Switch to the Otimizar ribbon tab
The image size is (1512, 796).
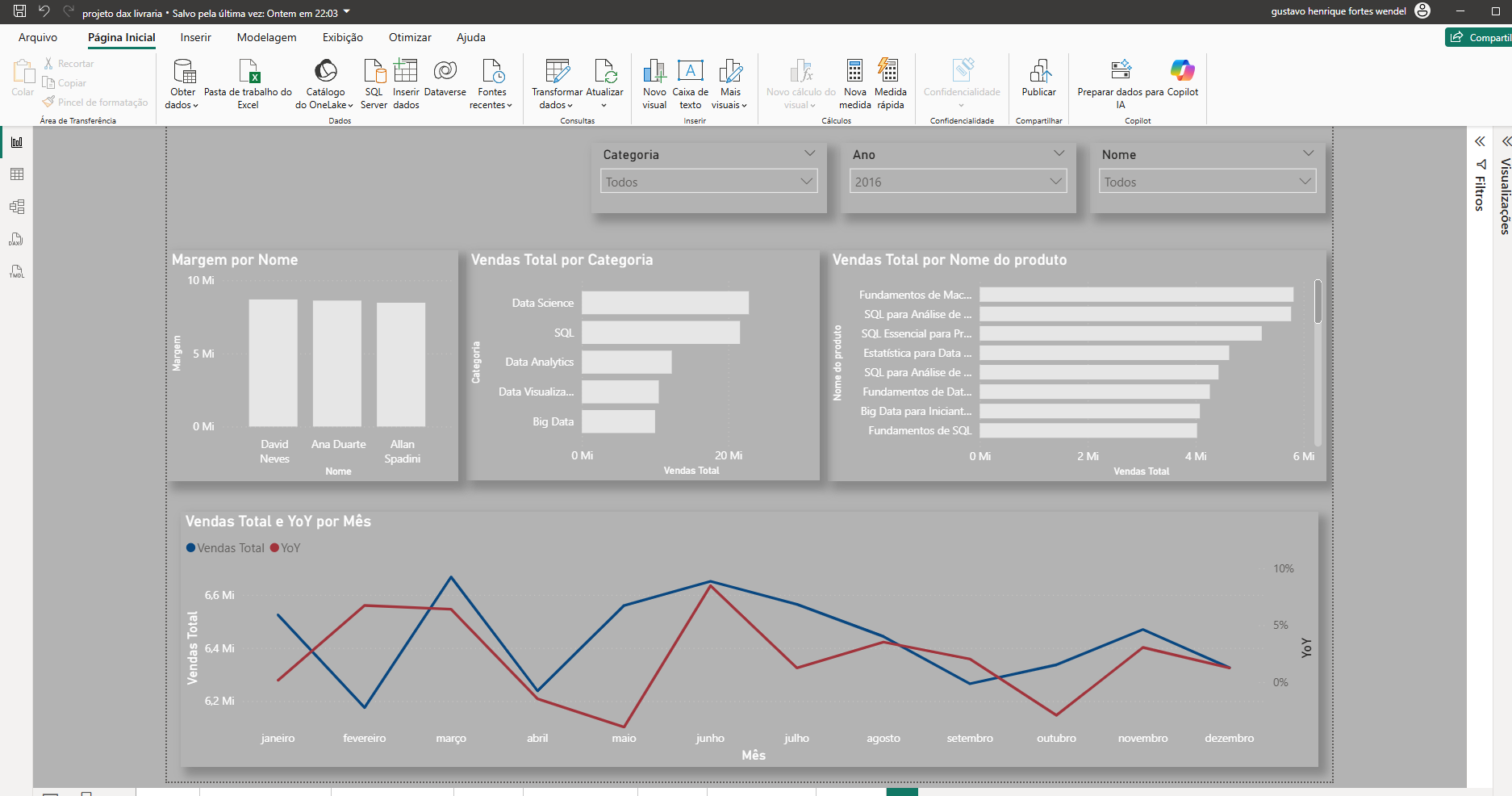pos(410,37)
